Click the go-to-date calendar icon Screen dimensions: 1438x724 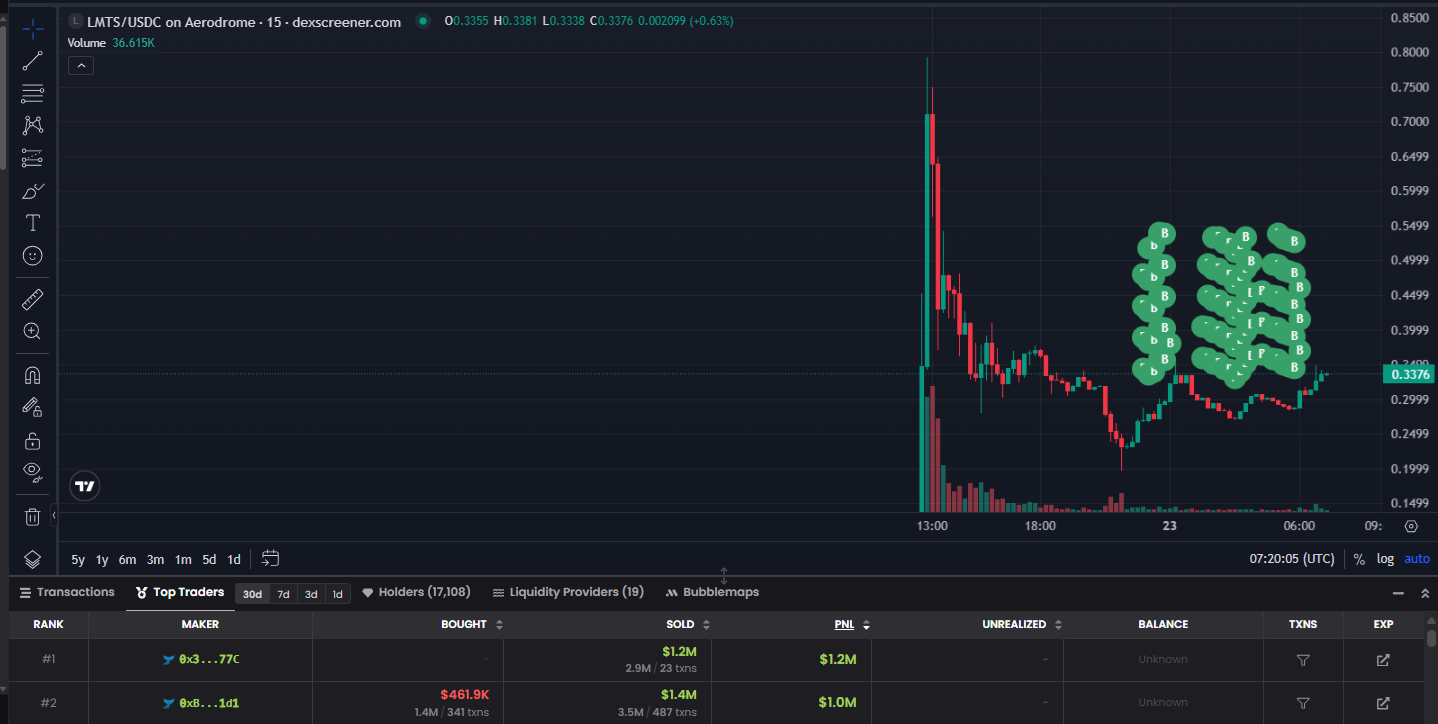(270, 559)
